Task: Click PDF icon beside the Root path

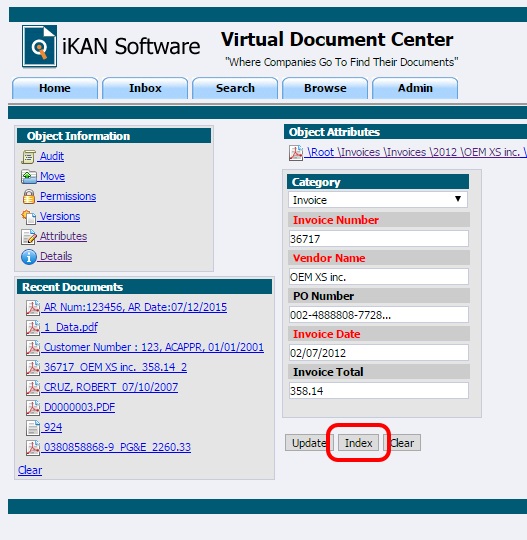Action: click(296, 153)
